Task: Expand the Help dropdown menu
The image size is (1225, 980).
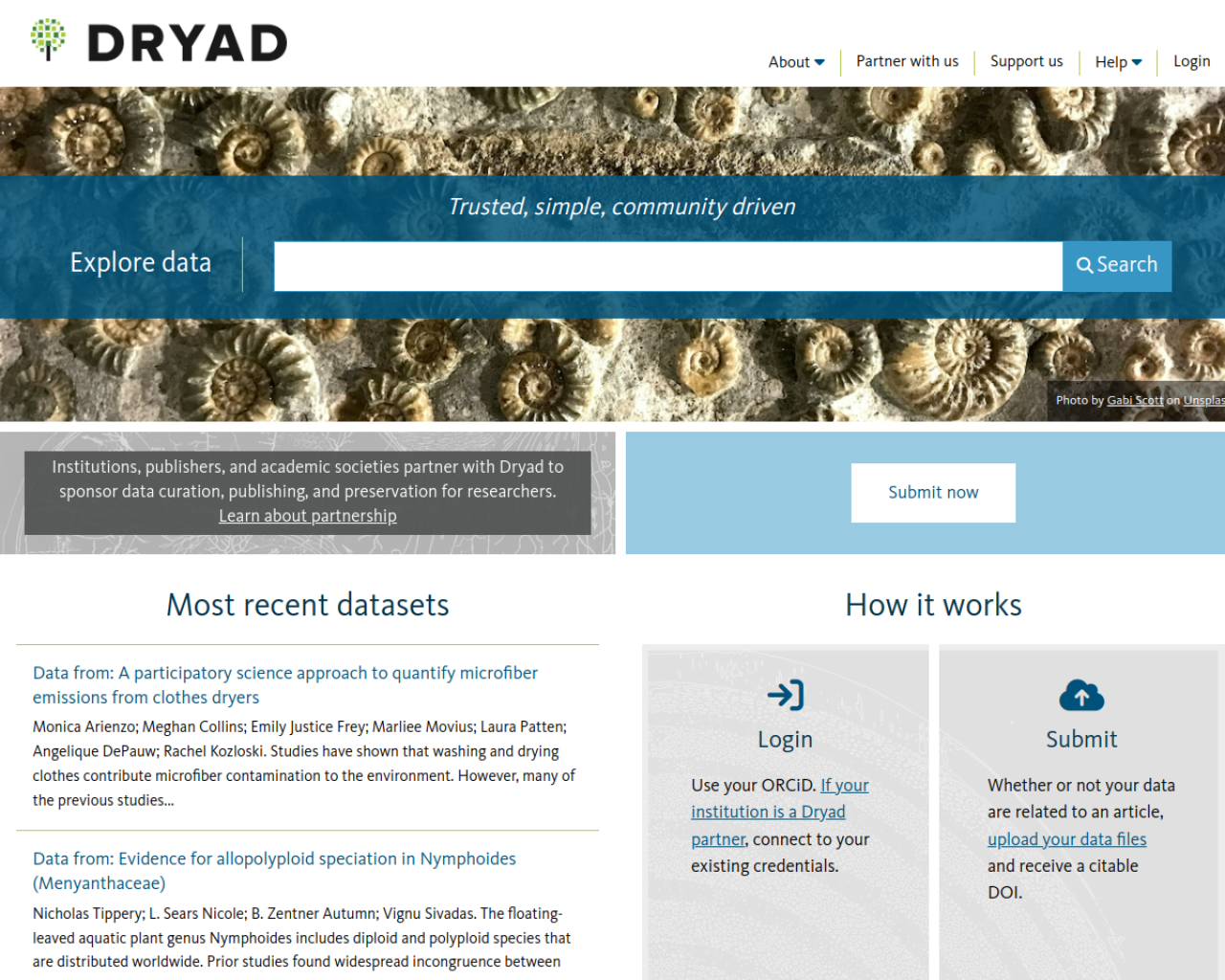Action: tap(1118, 62)
